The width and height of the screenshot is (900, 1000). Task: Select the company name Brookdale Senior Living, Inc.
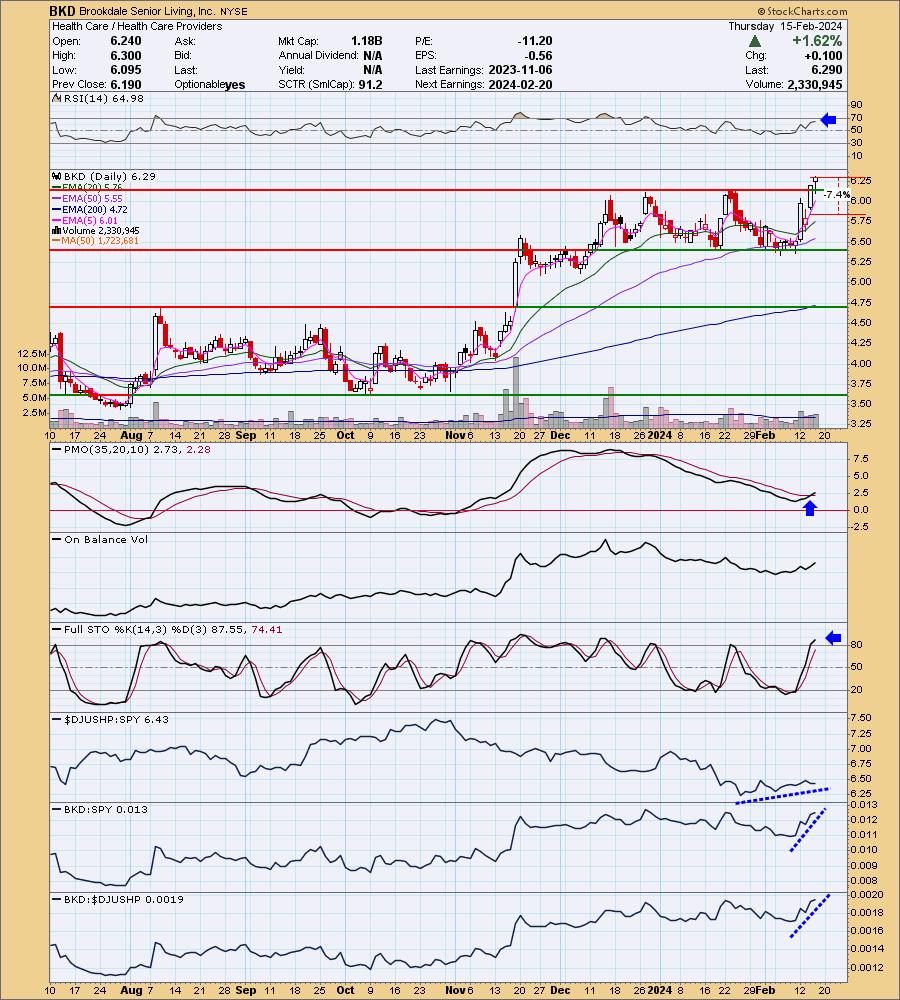(146, 11)
